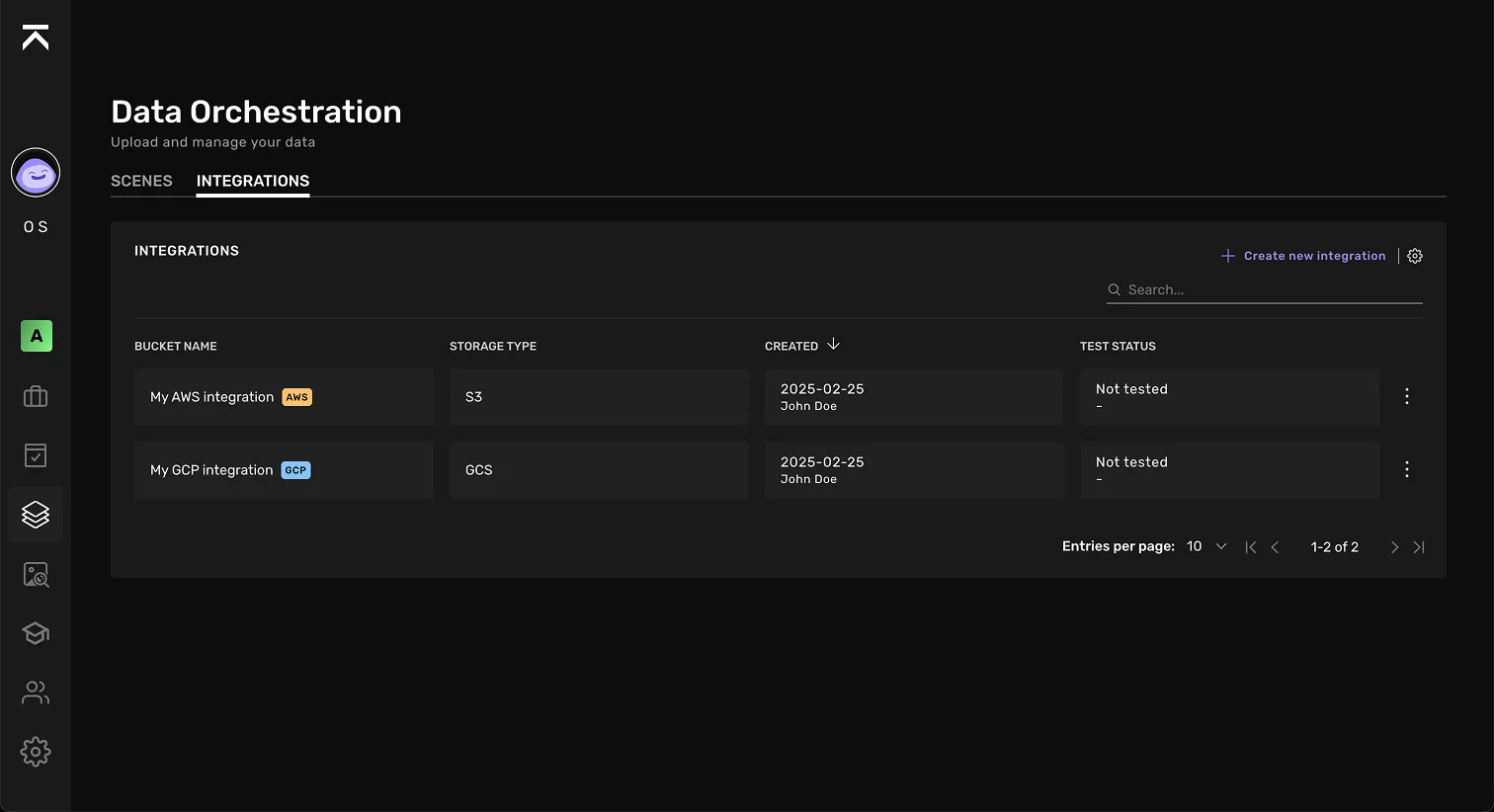Open the checklist tasks icon in sidebar
The height and width of the screenshot is (812, 1494).
point(36,455)
